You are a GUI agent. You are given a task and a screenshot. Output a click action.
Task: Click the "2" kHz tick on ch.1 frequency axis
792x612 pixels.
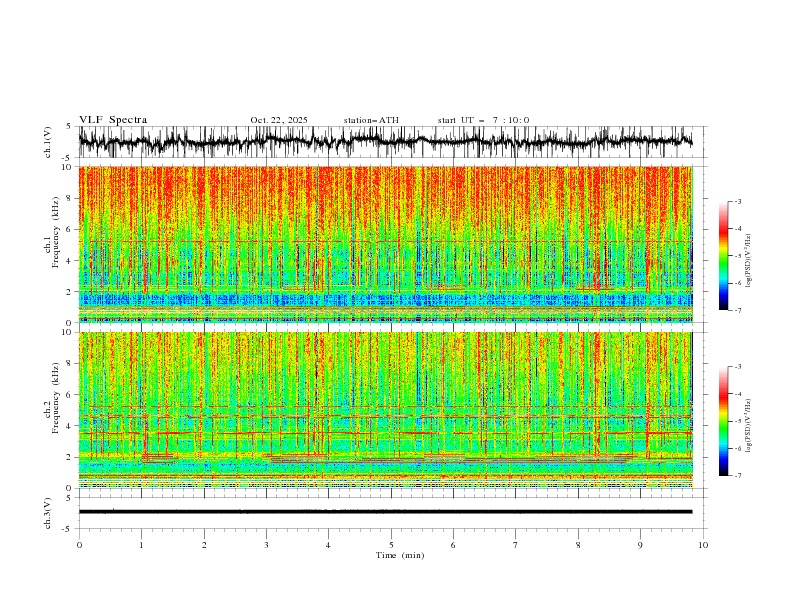(70, 292)
